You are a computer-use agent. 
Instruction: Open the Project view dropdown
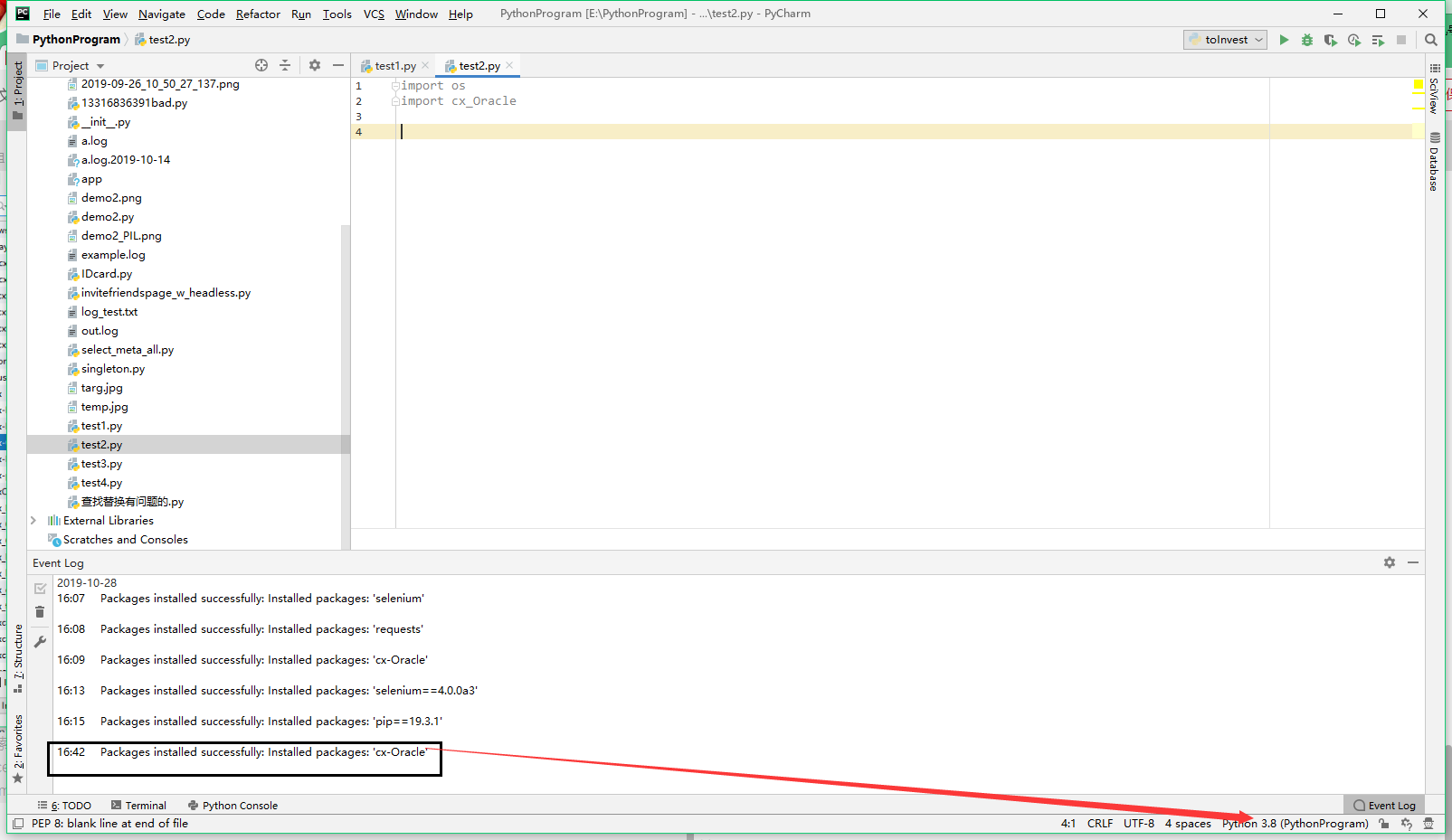tap(100, 64)
